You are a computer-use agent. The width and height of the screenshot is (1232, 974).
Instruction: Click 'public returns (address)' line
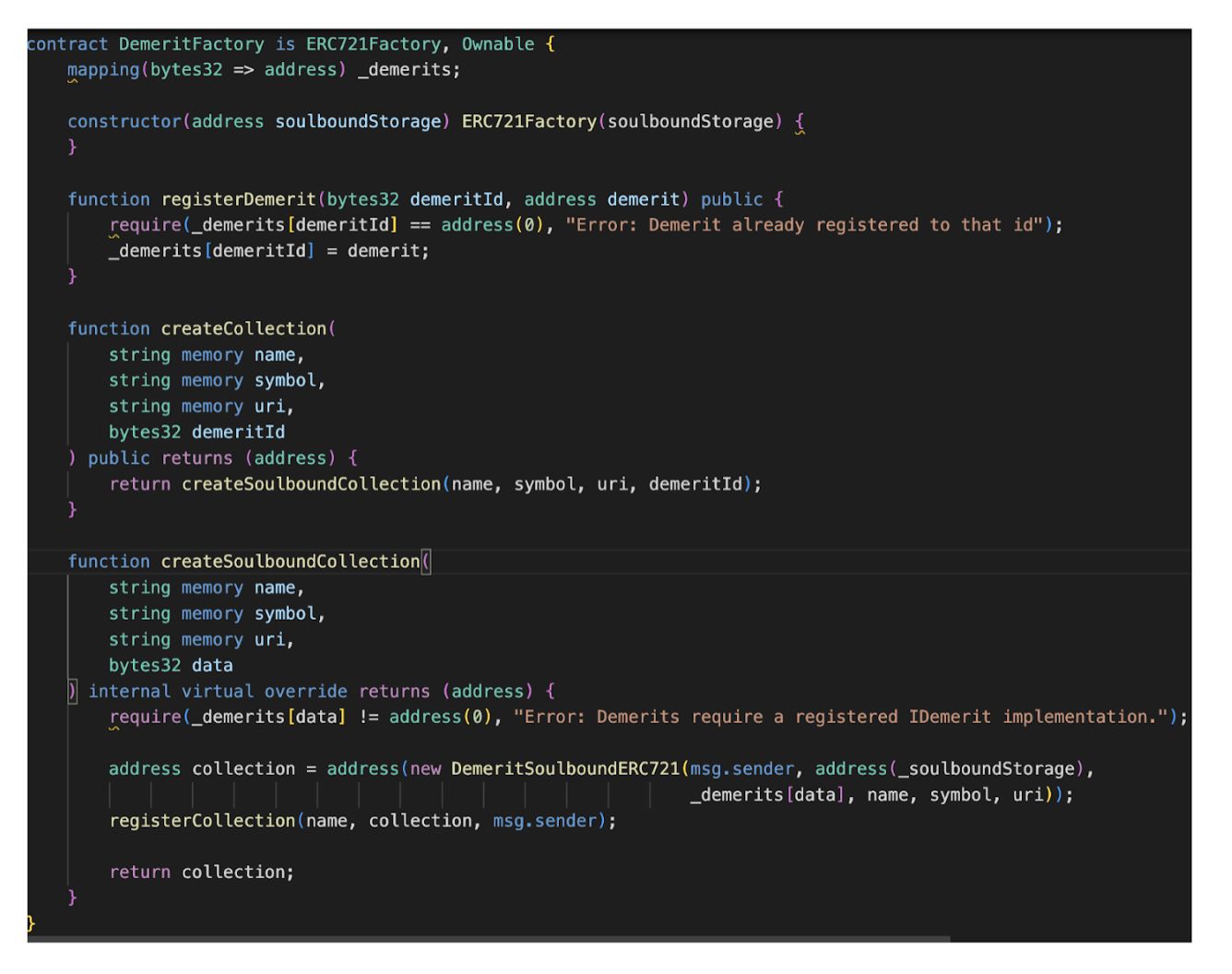tap(212, 457)
